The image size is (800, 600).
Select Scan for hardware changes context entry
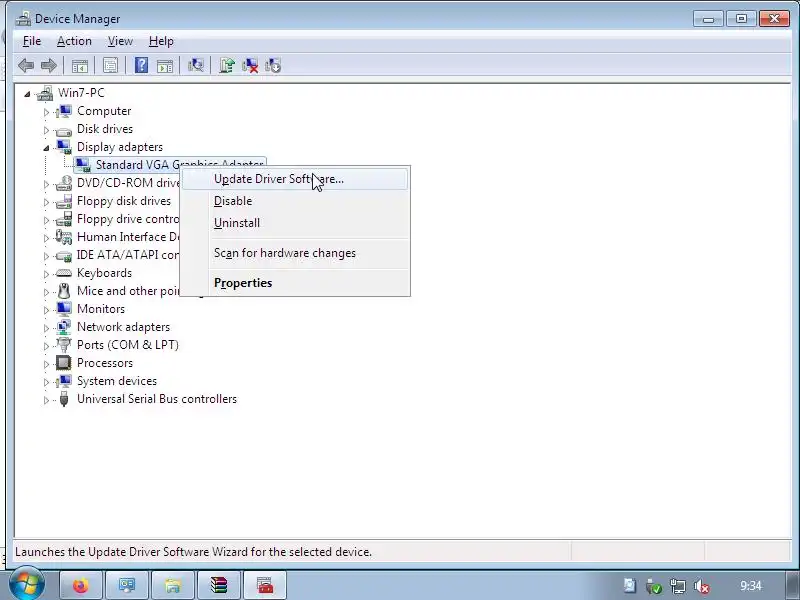click(x=295, y=253)
